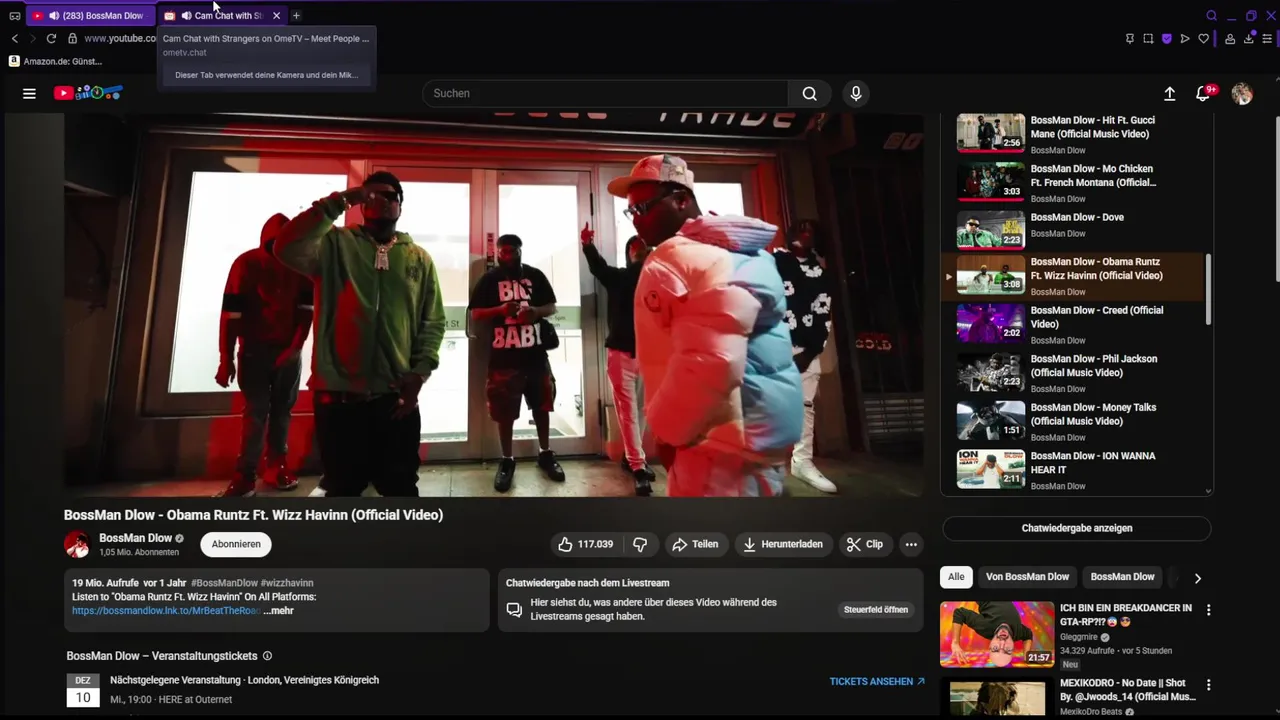Open the BossMan Dlow channel name link
Viewport: 1280px width, 720px height.
(x=135, y=538)
